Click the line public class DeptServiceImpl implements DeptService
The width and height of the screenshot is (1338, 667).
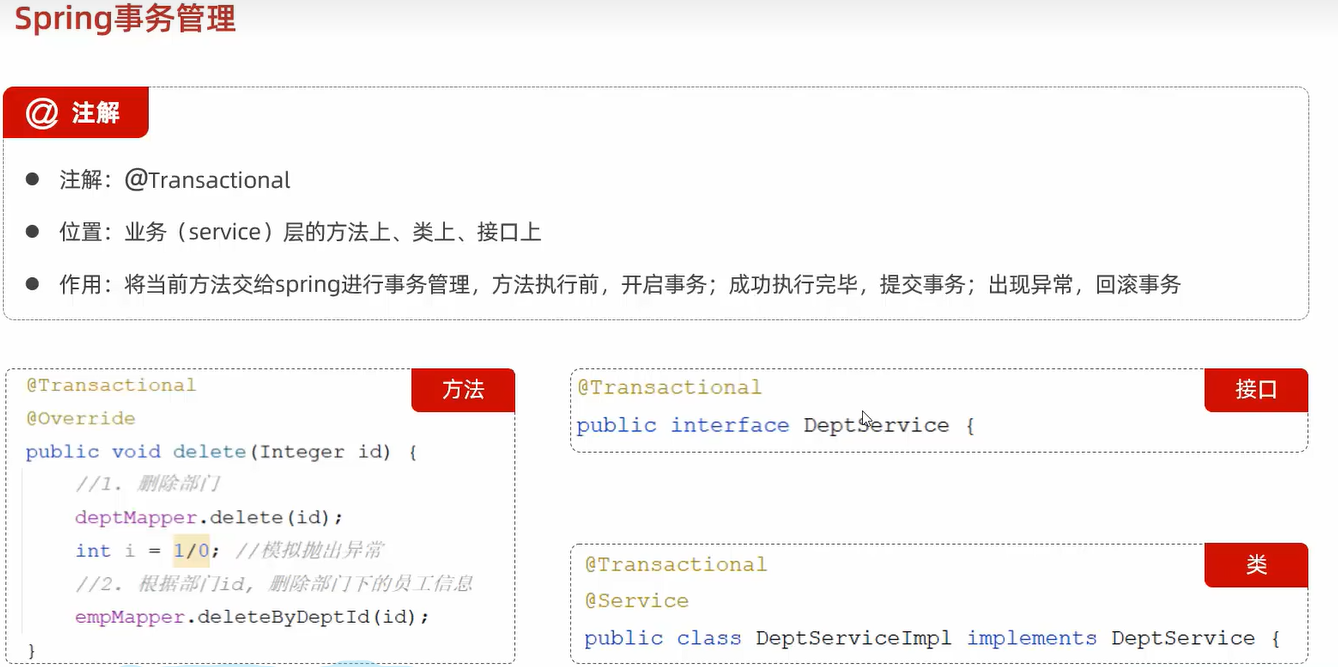[932, 638]
